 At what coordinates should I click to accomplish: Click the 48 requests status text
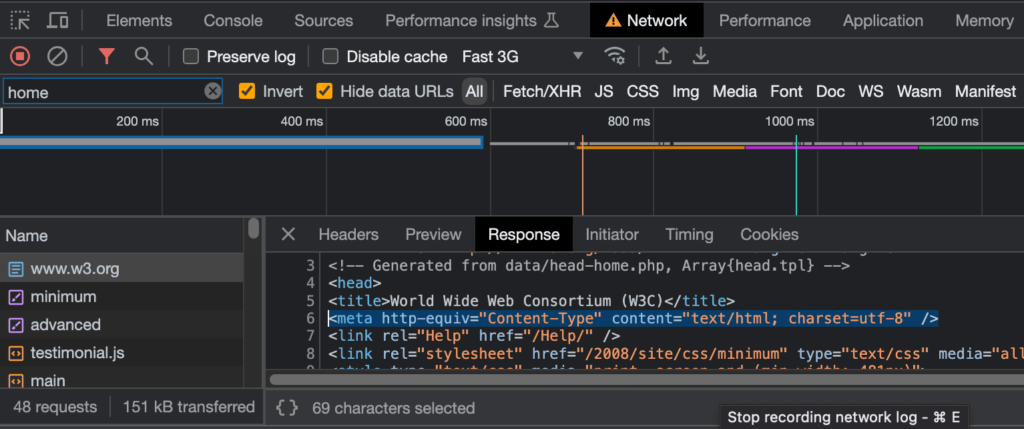55,407
